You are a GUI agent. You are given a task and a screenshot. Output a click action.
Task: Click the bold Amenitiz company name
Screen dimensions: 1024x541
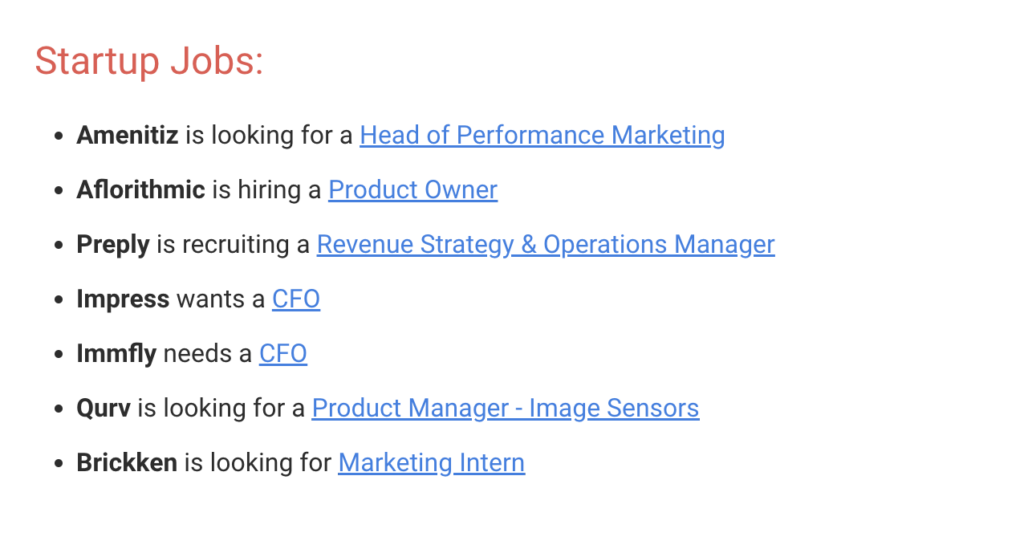tap(127, 135)
